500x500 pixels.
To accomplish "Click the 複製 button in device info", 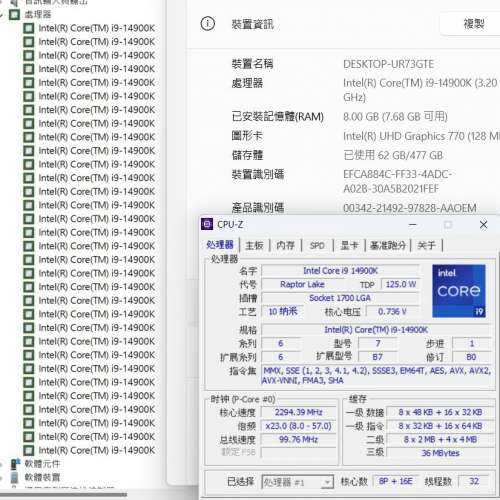I will click(473, 24).
